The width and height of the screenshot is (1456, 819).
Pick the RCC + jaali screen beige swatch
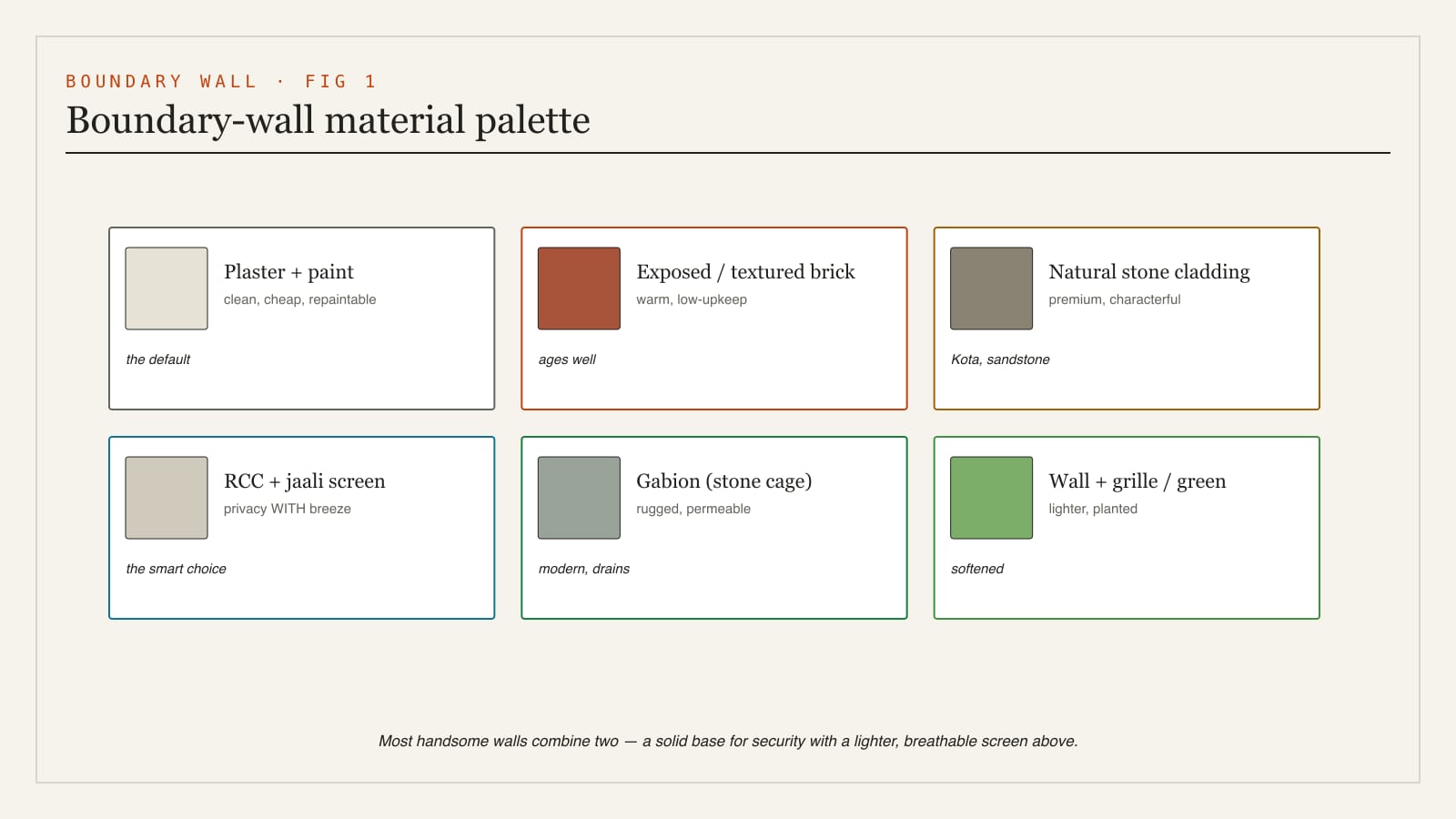167,498
